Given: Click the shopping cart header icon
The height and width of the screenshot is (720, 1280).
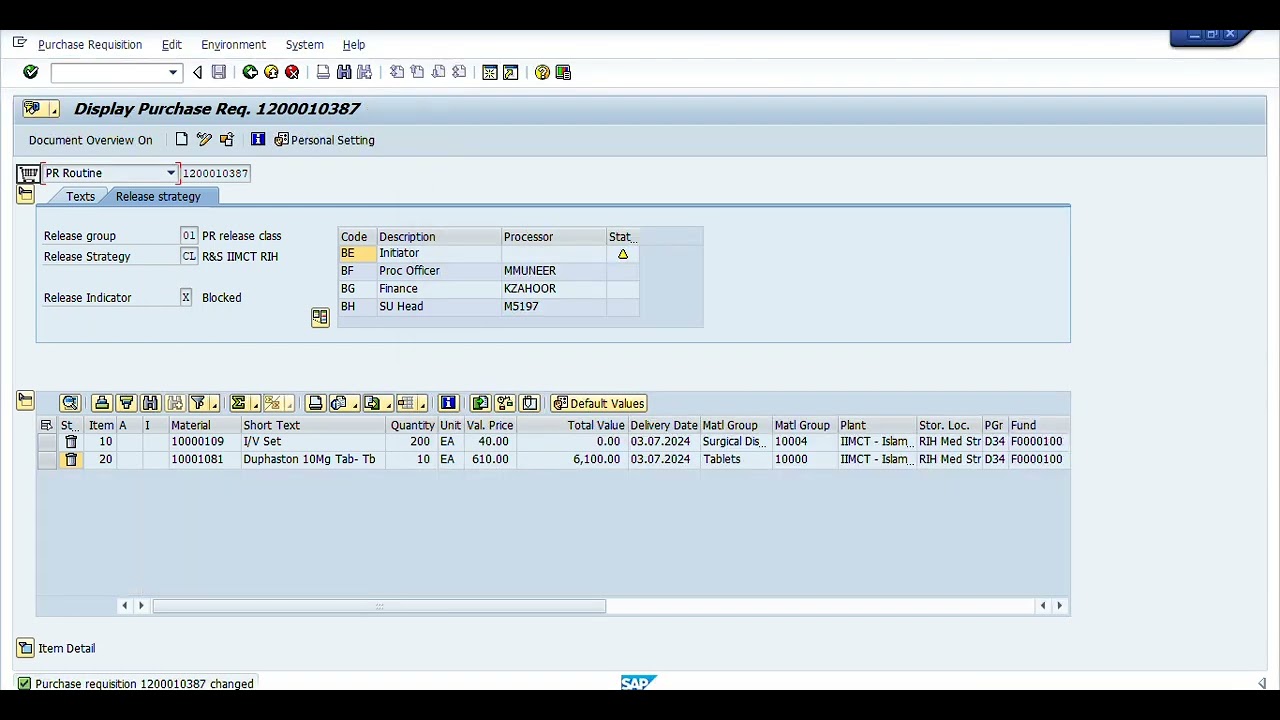Looking at the screenshot, I should (28, 174).
